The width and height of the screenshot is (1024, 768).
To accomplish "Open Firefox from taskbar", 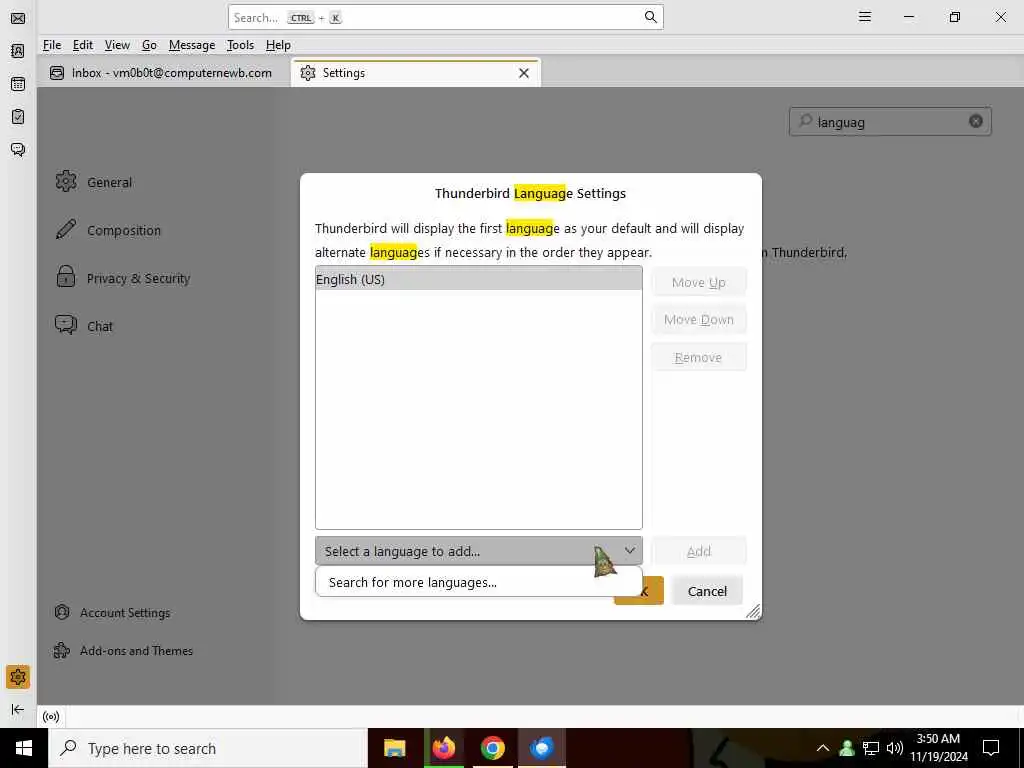I will tap(443, 748).
